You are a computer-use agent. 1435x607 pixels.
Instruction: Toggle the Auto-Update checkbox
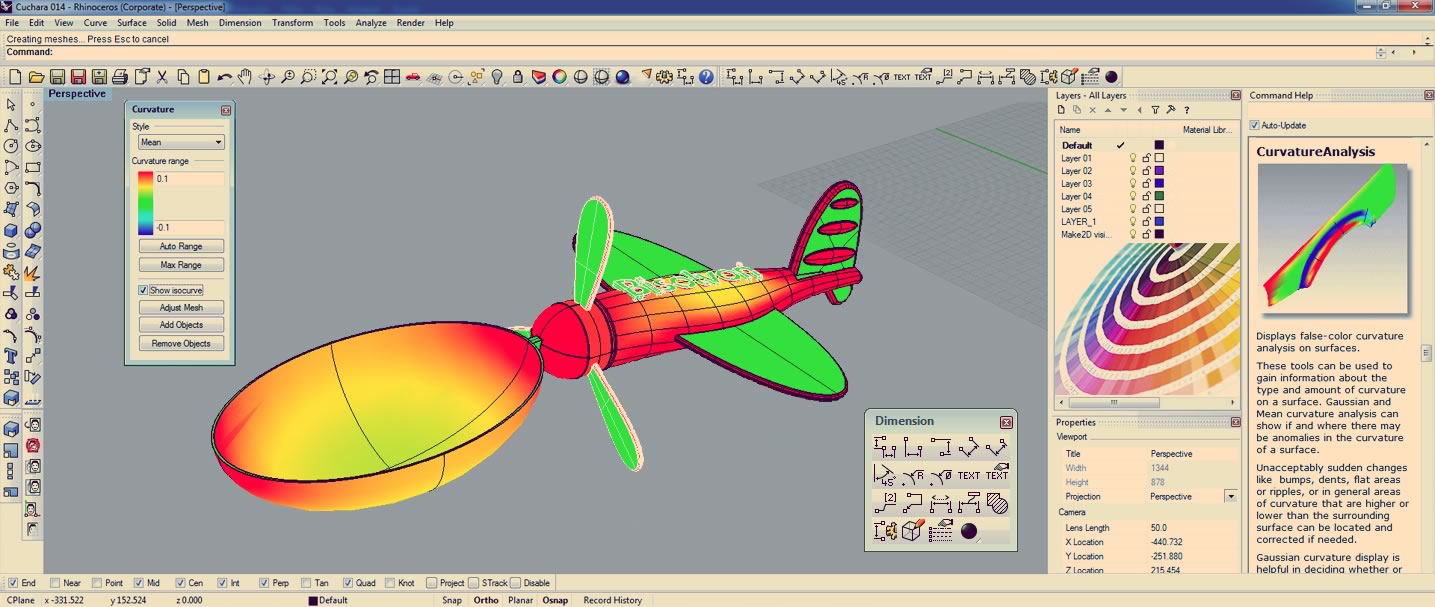coord(1255,125)
